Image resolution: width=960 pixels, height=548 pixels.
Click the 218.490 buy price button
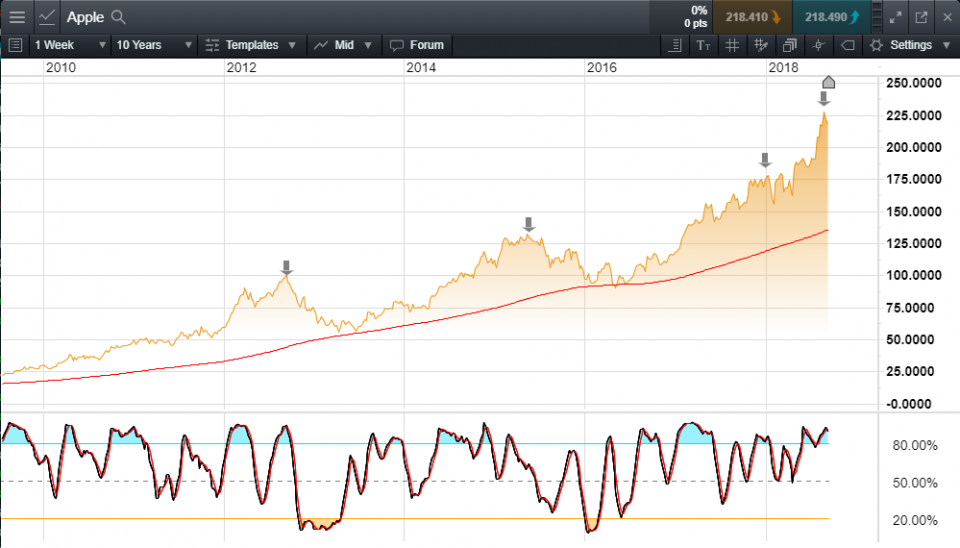[x=831, y=17]
